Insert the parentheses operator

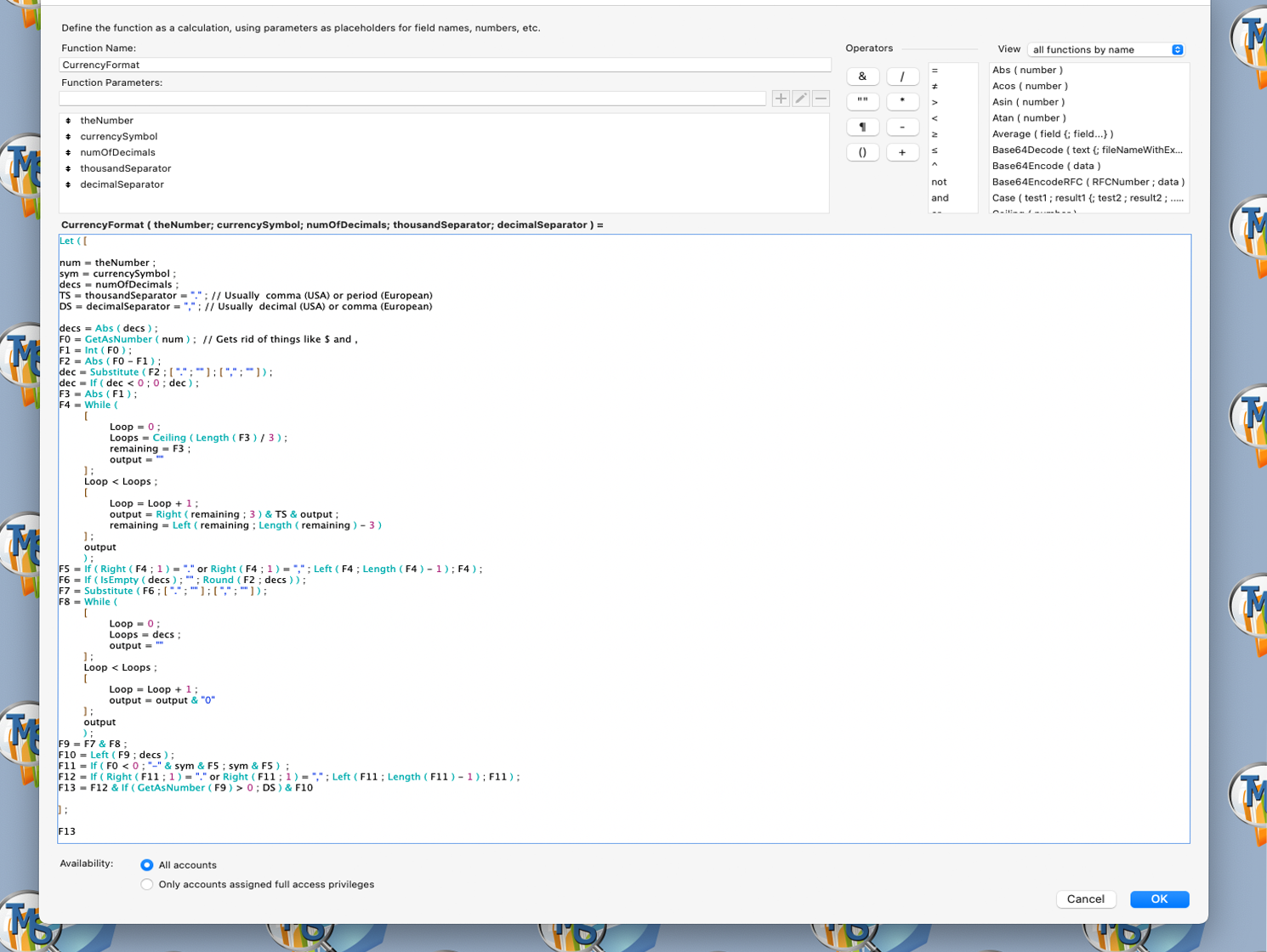coord(862,152)
